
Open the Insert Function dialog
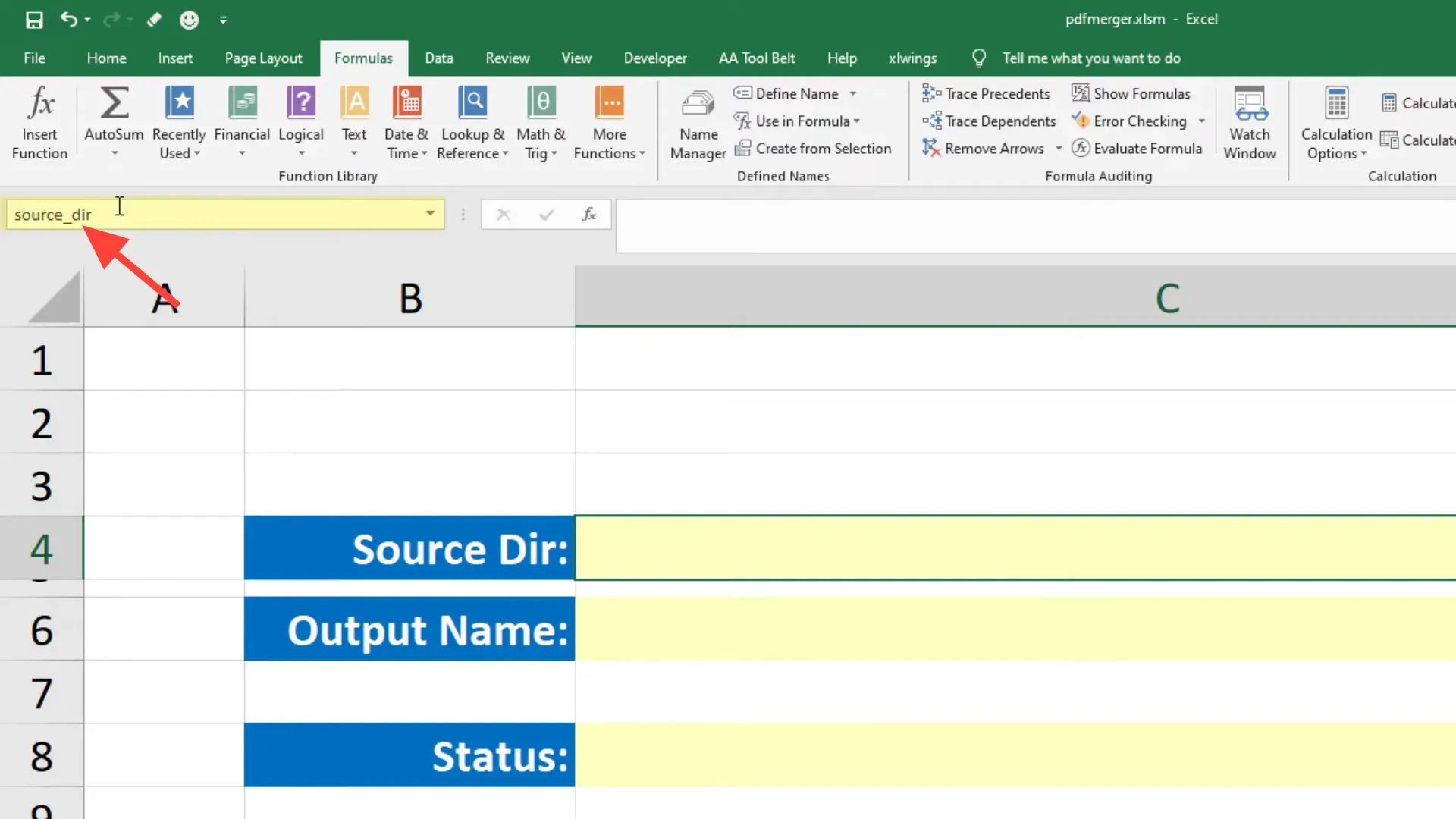[39, 121]
